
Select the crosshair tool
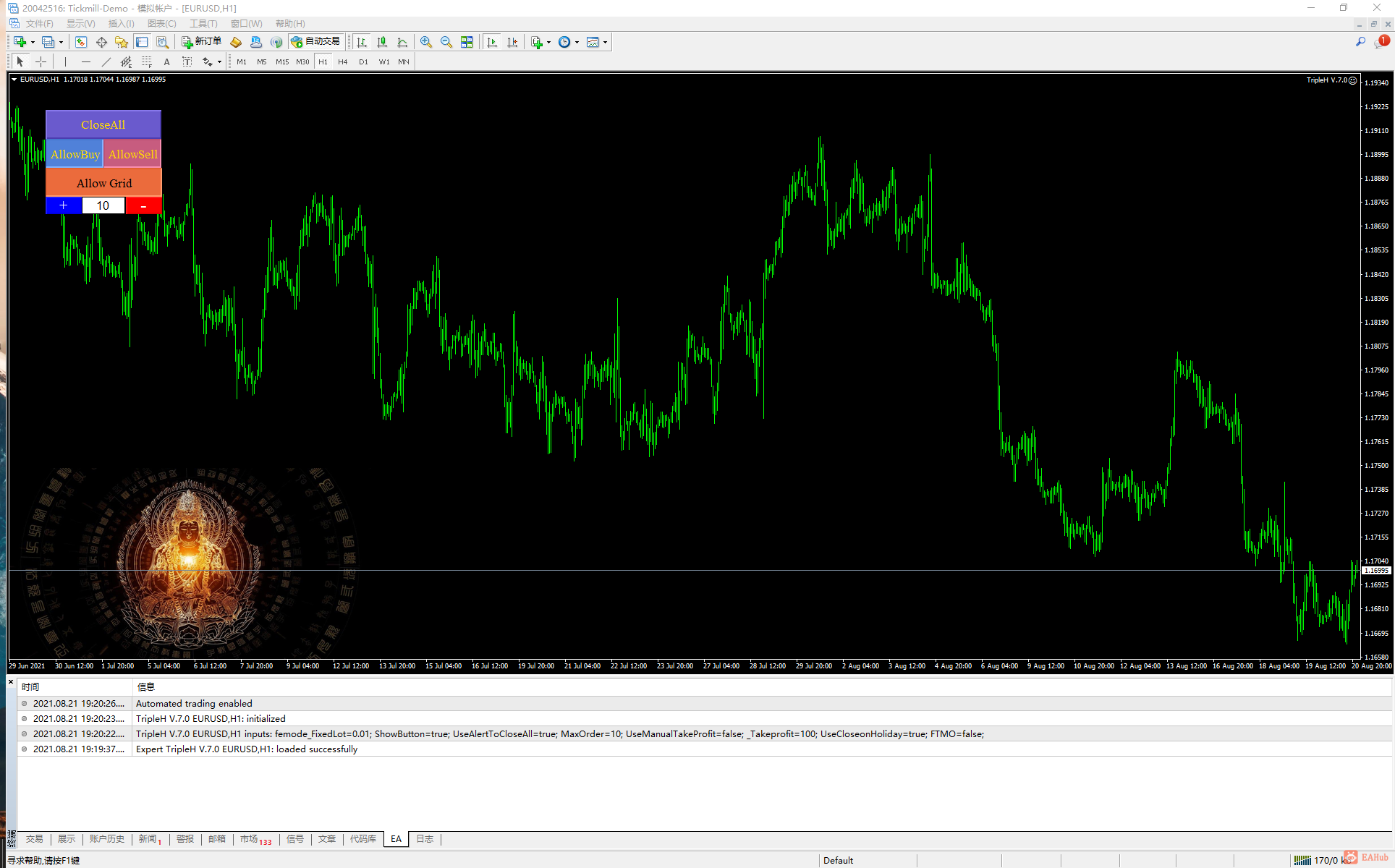pos(41,61)
